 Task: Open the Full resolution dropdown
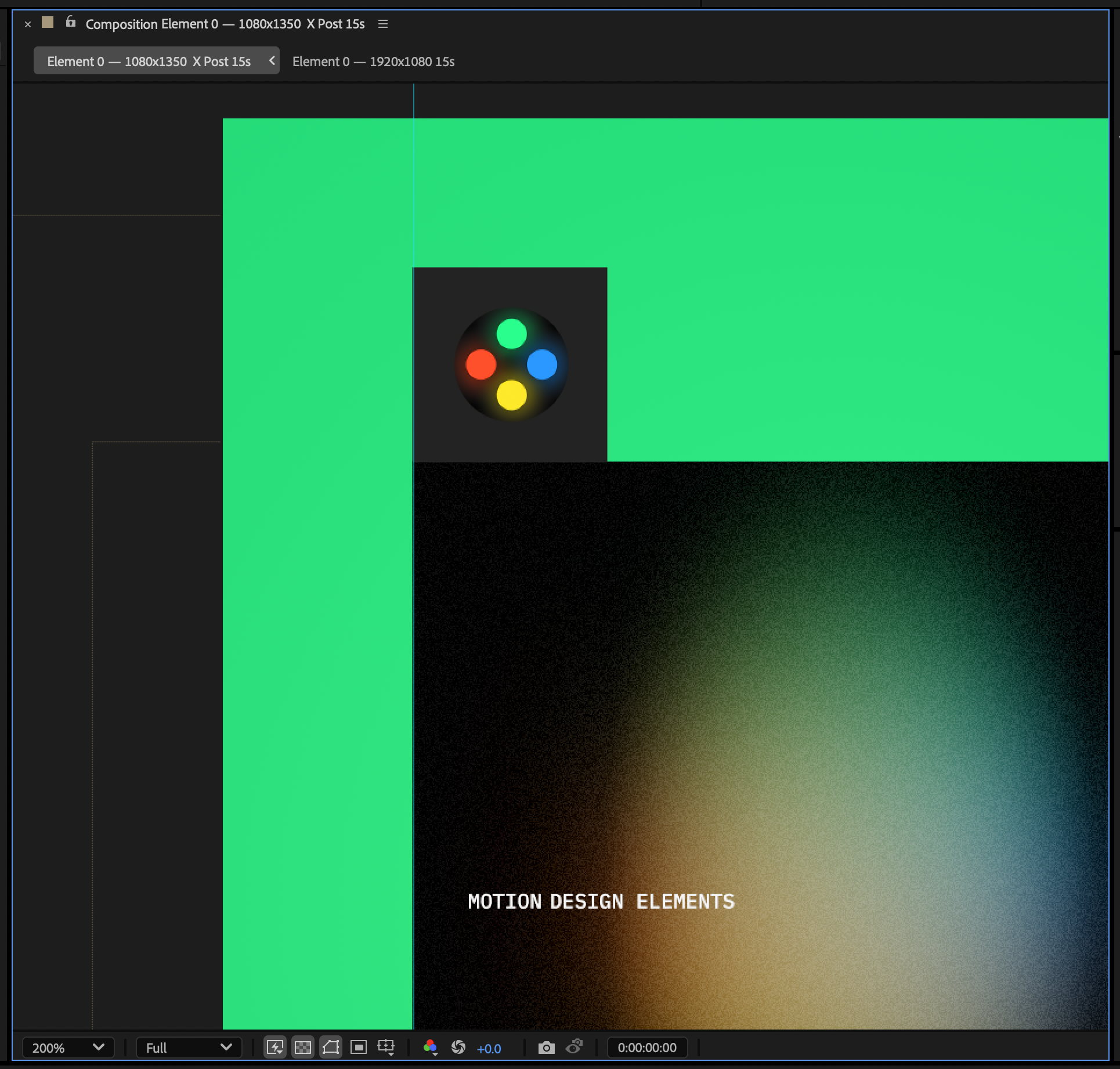point(189,1048)
